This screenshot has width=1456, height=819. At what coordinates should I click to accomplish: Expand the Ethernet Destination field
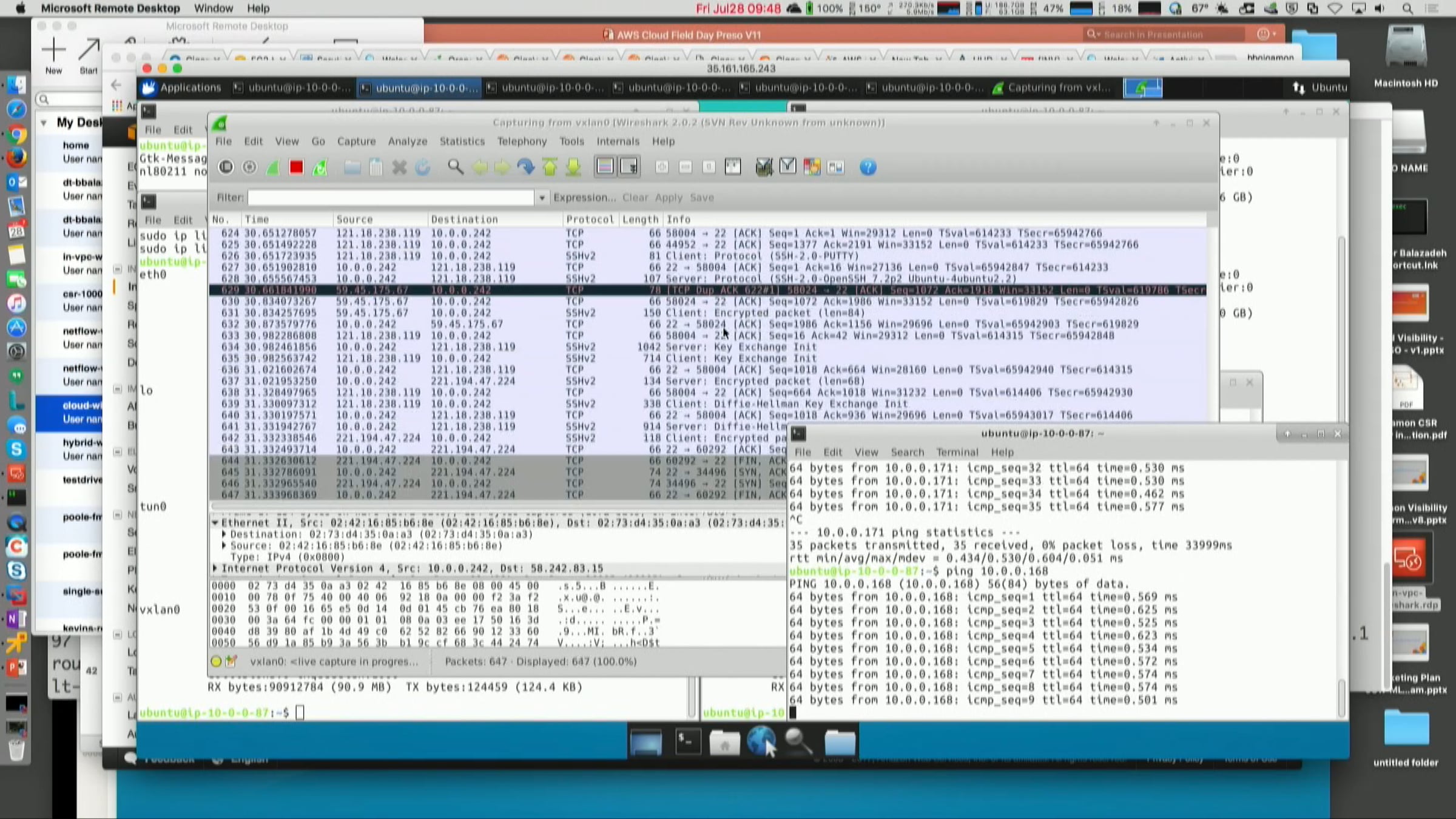click(x=224, y=534)
